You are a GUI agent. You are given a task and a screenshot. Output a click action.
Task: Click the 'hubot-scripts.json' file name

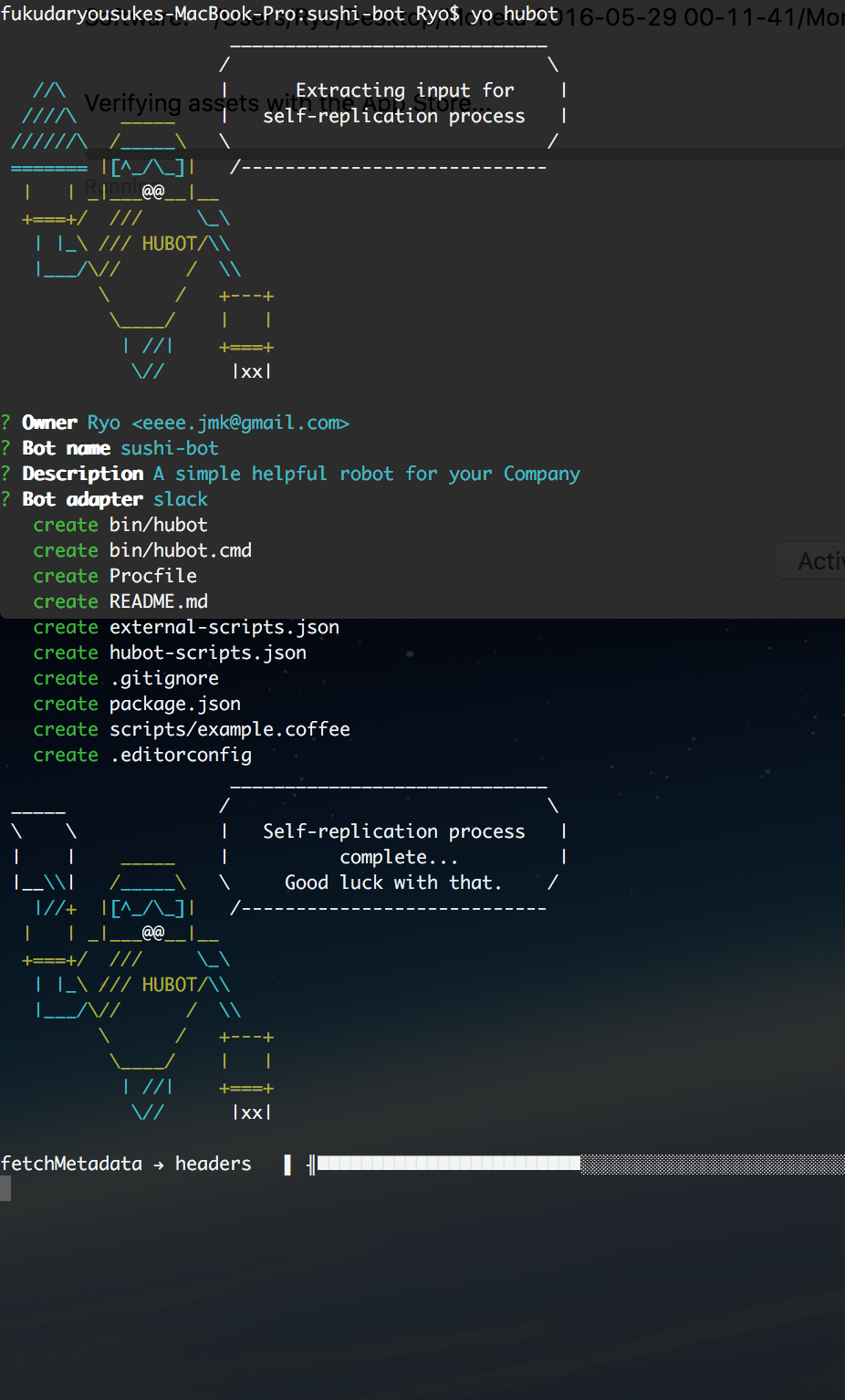208,653
